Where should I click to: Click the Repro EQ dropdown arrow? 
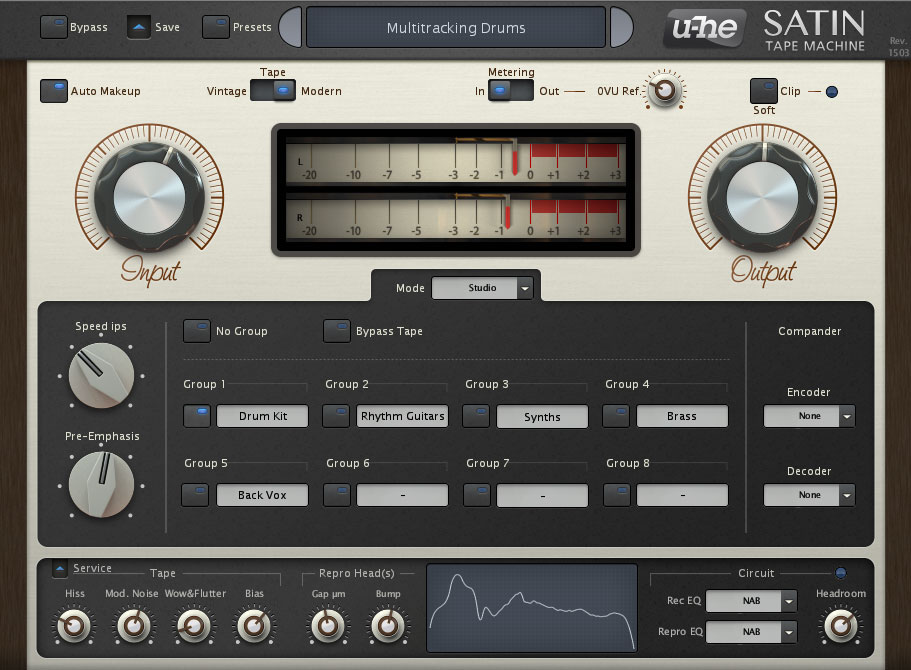tap(789, 632)
